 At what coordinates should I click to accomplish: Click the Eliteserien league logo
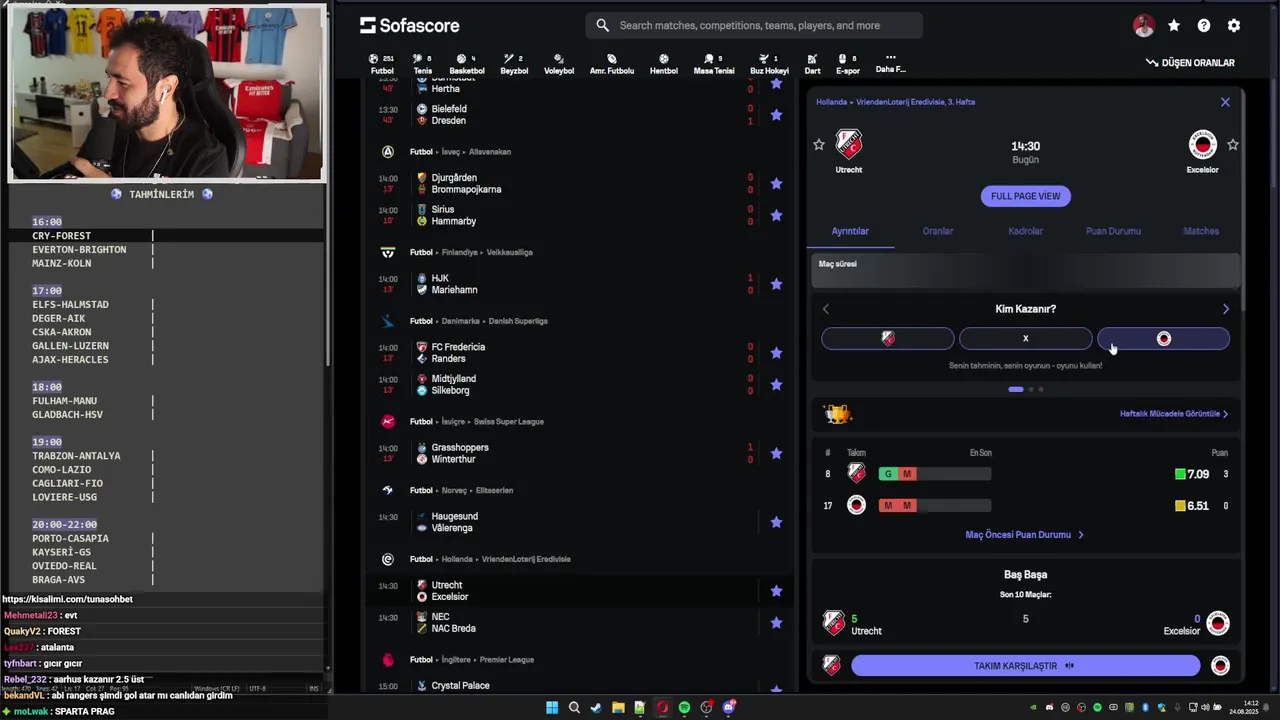point(388,490)
